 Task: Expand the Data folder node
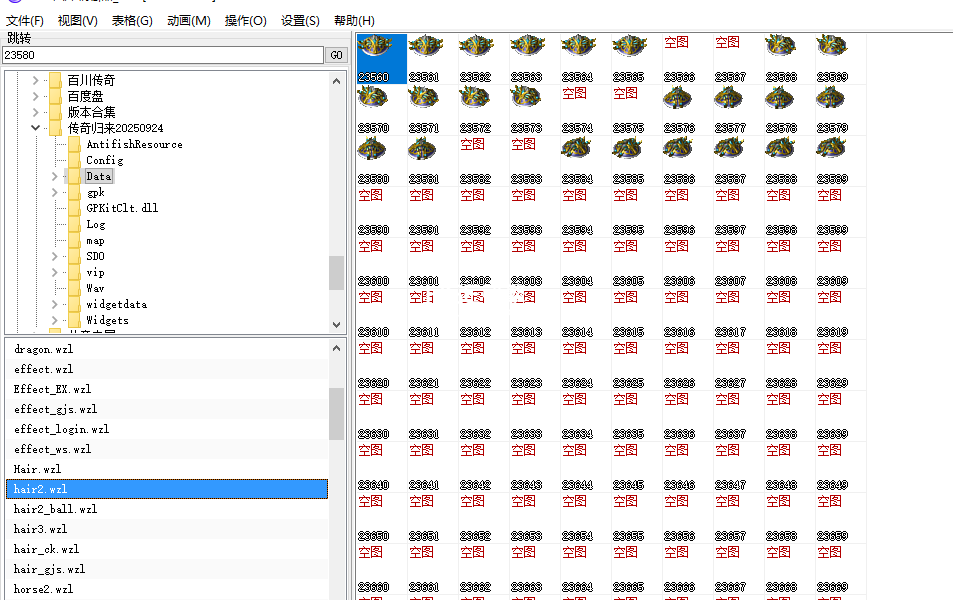tap(55, 176)
